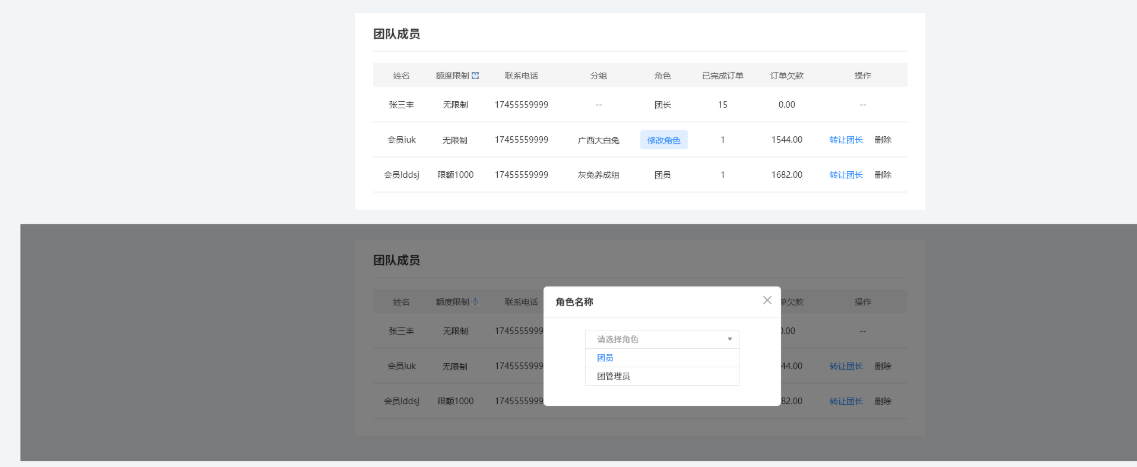The width and height of the screenshot is (1137, 467).
Task: Click 删除 for 会员iuk in the dimmed table
Action: [883, 366]
